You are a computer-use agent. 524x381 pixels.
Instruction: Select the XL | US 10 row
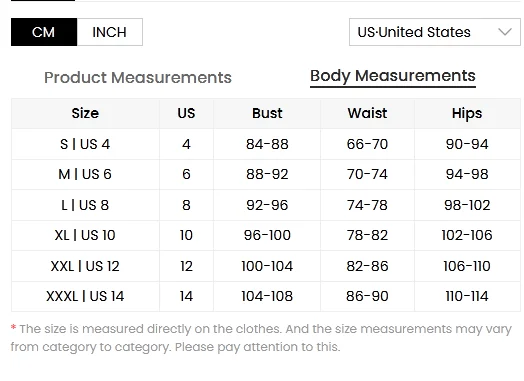coord(266,235)
